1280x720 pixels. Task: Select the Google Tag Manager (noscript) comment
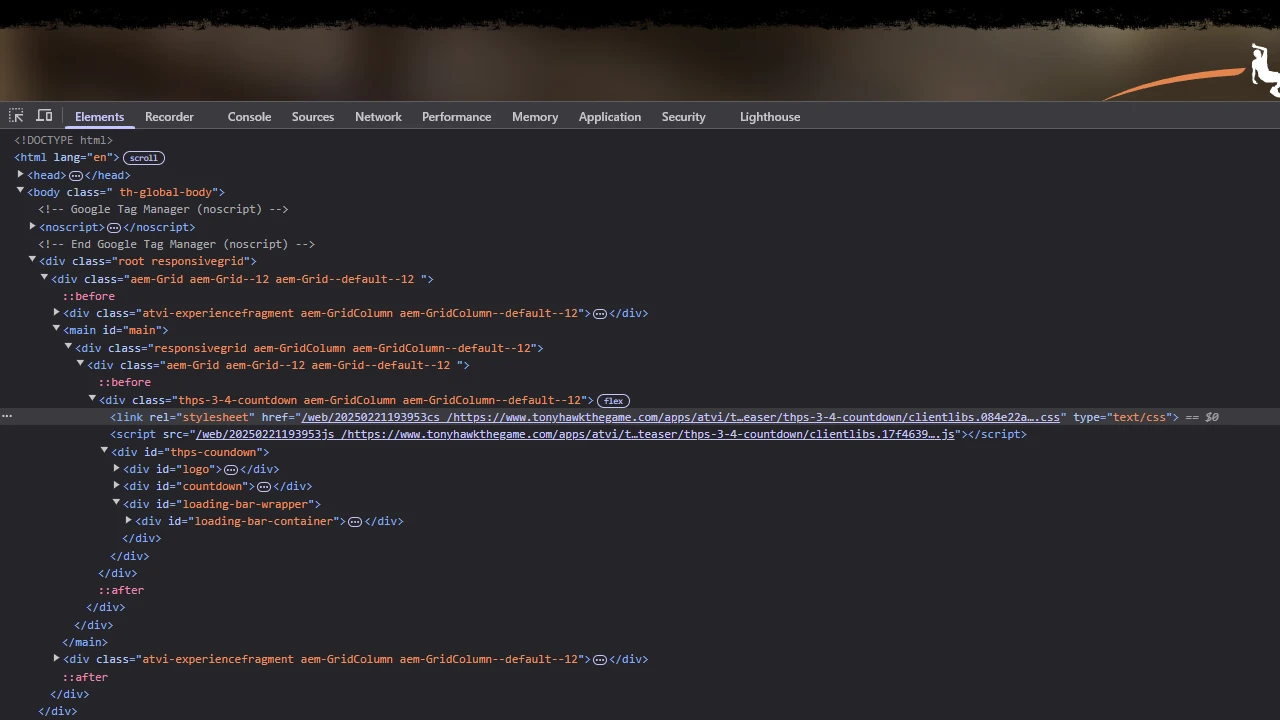point(163,209)
